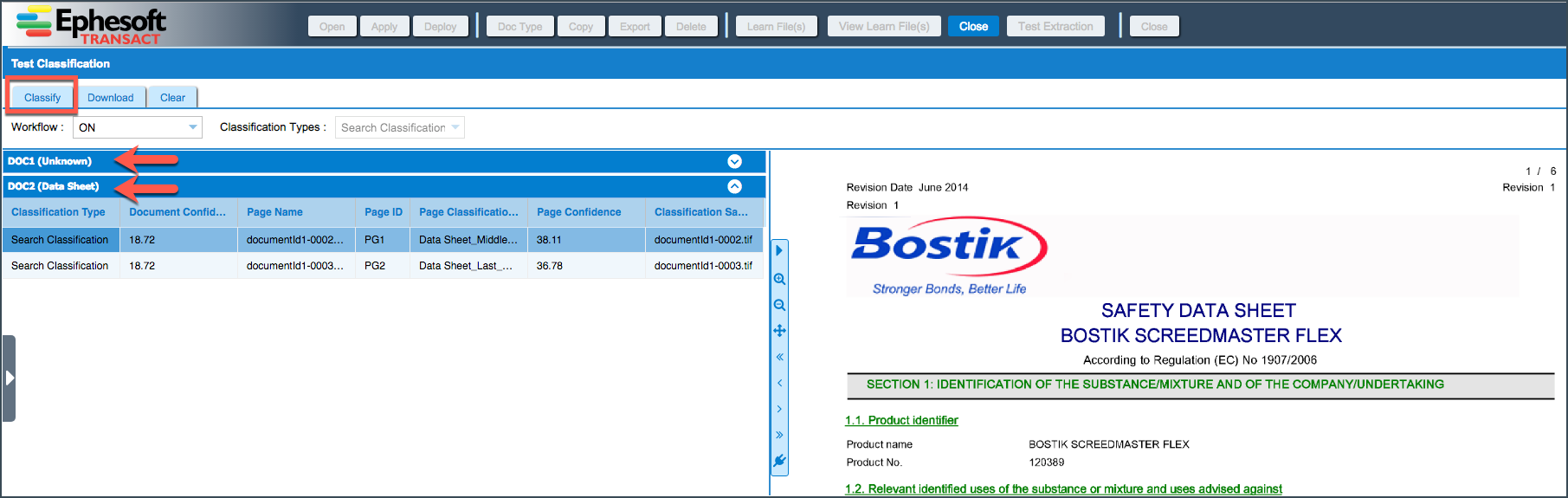Click the plug icon in viewer toolbar
The image size is (1568, 498).
tap(779, 461)
